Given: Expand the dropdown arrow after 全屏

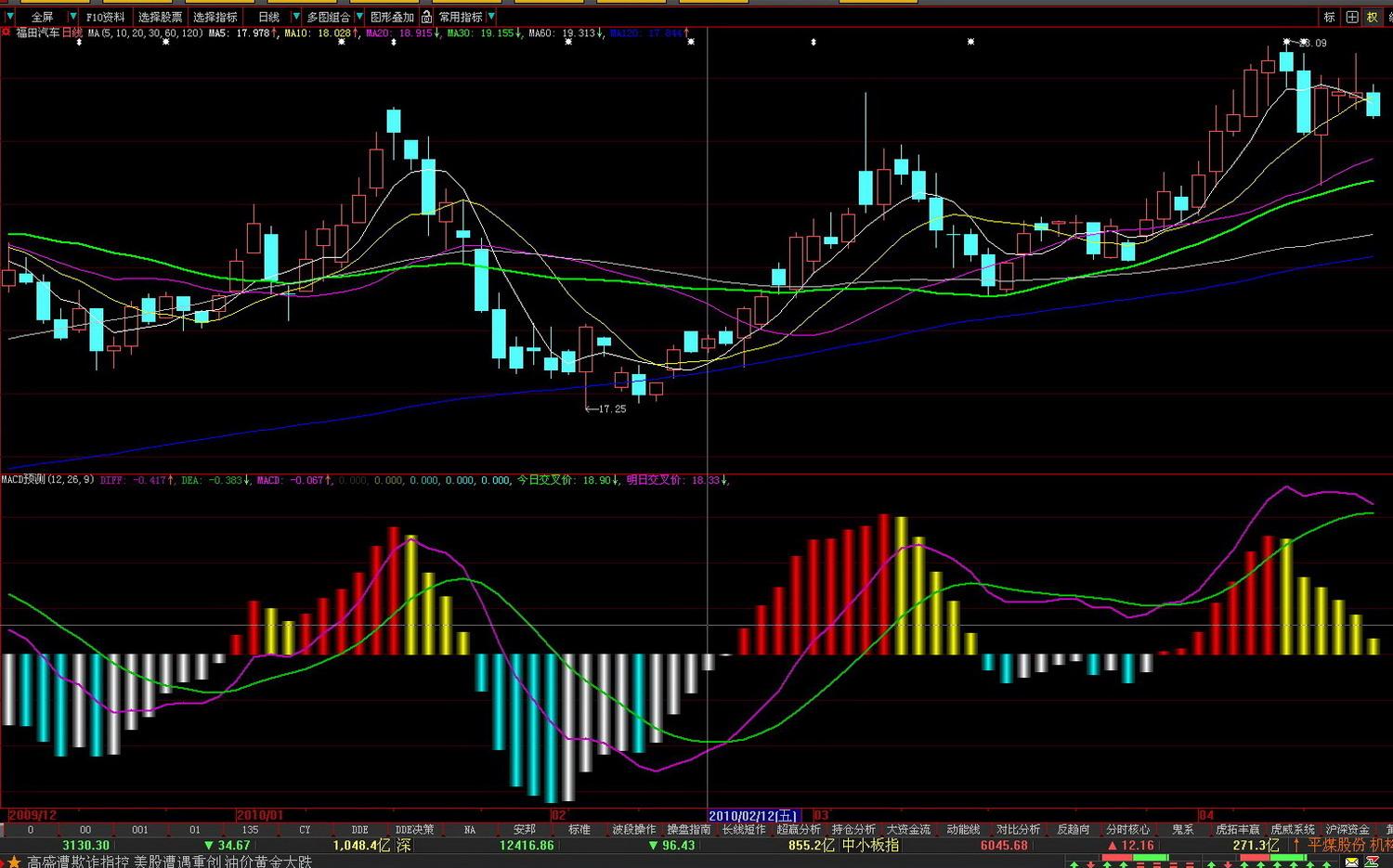Looking at the screenshot, I should pyautogui.click(x=72, y=17).
